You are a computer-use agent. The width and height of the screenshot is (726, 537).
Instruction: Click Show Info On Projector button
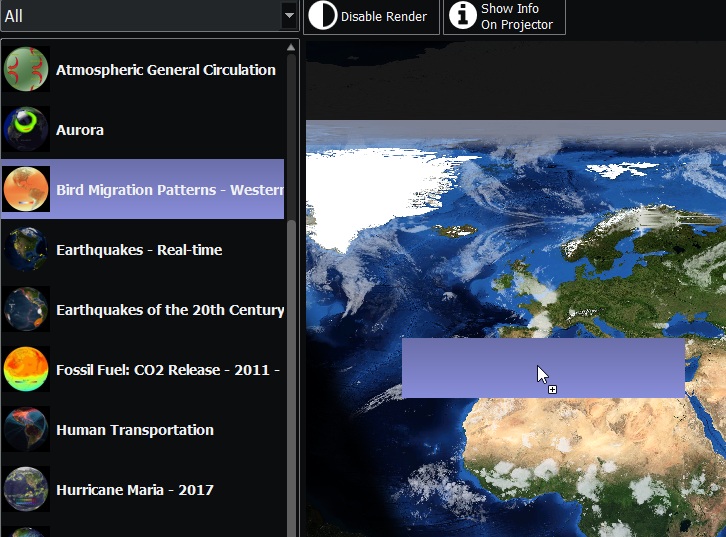pos(504,17)
